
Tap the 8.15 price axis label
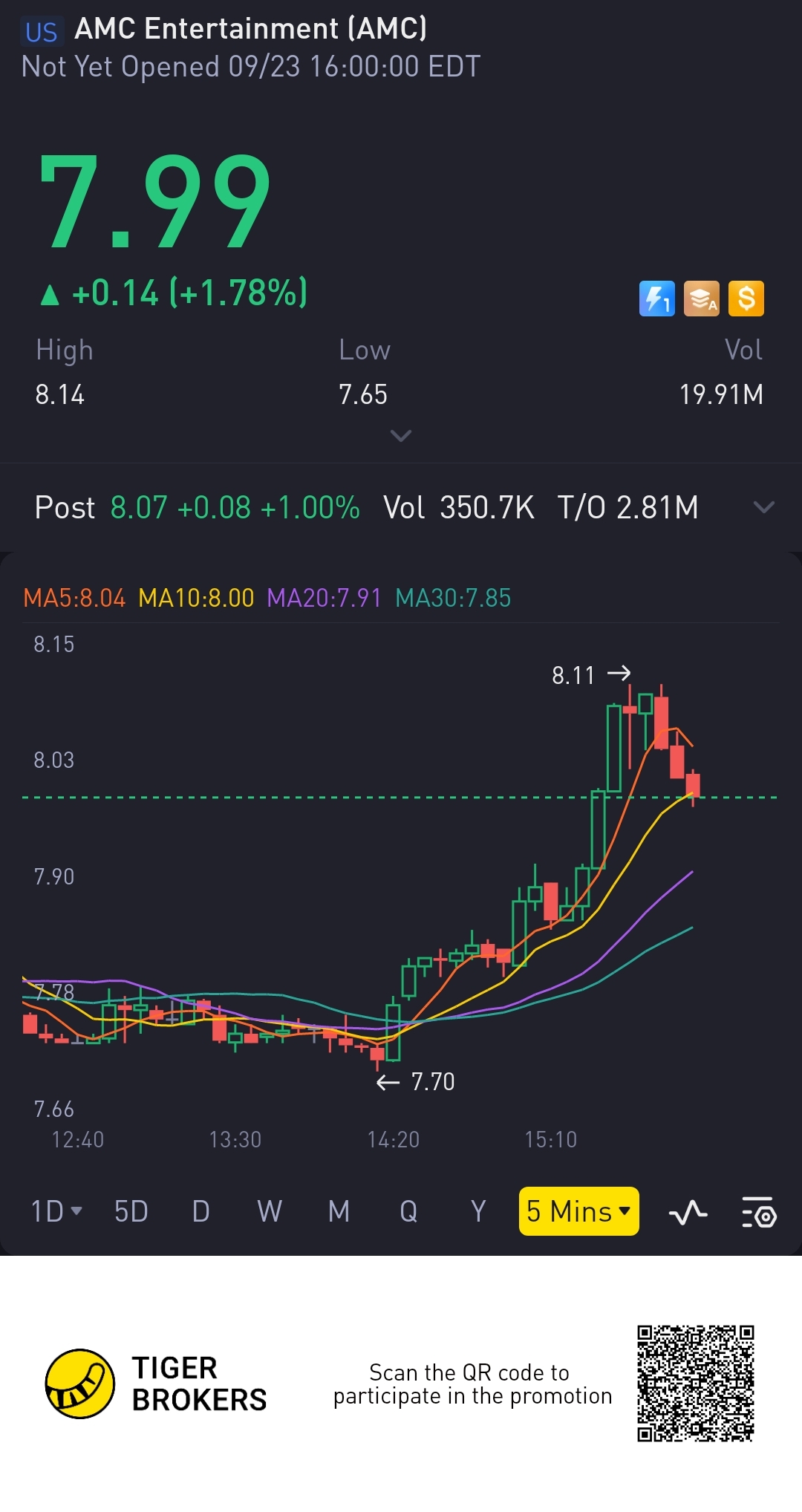pyautogui.click(x=54, y=644)
